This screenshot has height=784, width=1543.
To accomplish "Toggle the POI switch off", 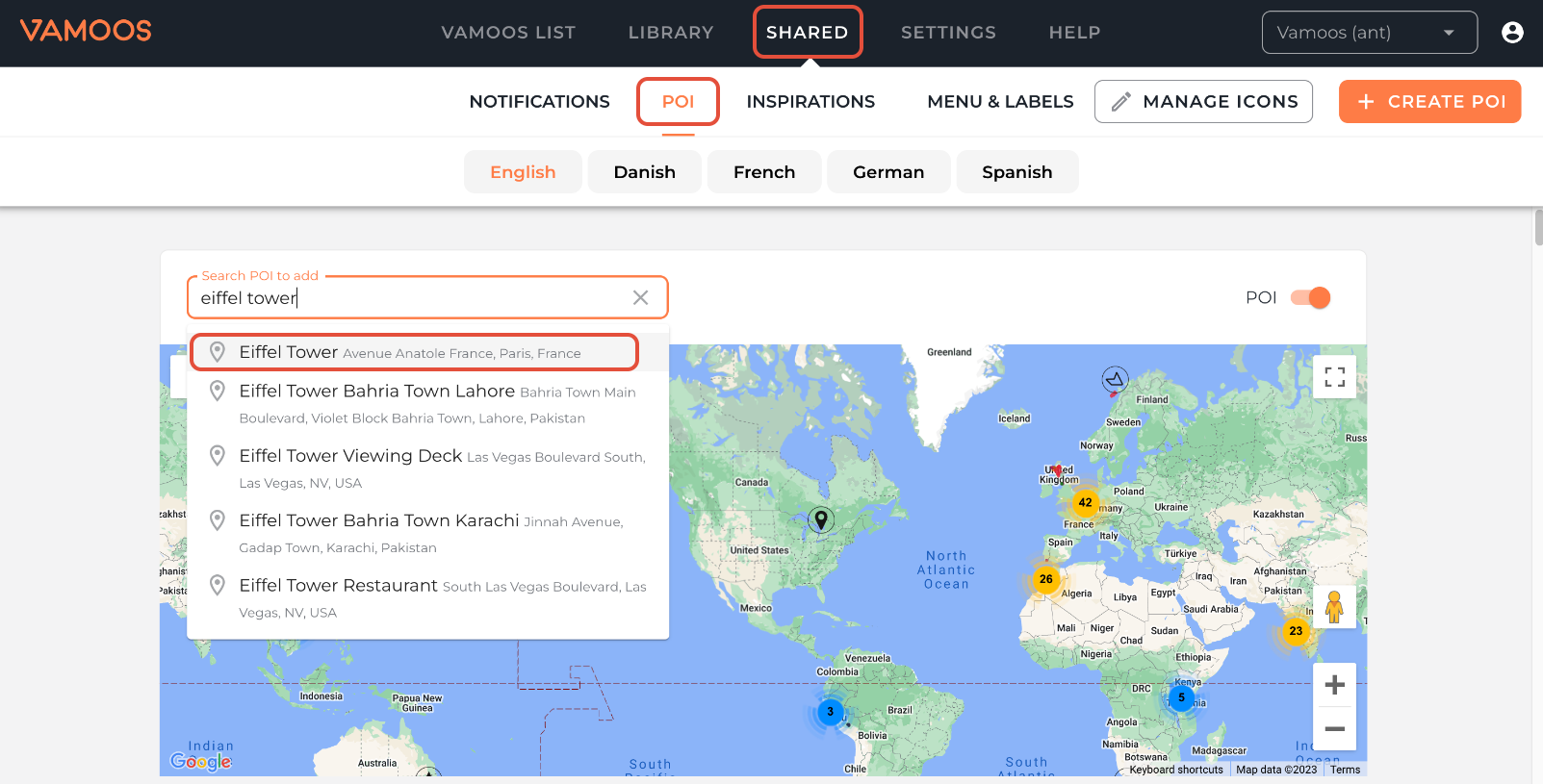I will (x=1310, y=298).
